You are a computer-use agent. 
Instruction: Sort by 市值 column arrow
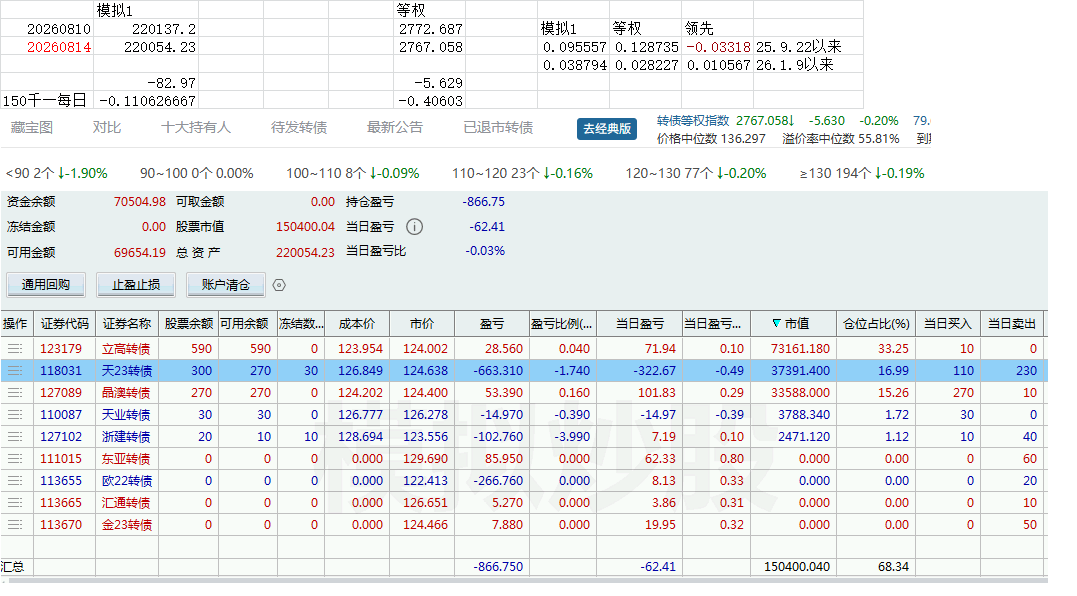(776, 323)
